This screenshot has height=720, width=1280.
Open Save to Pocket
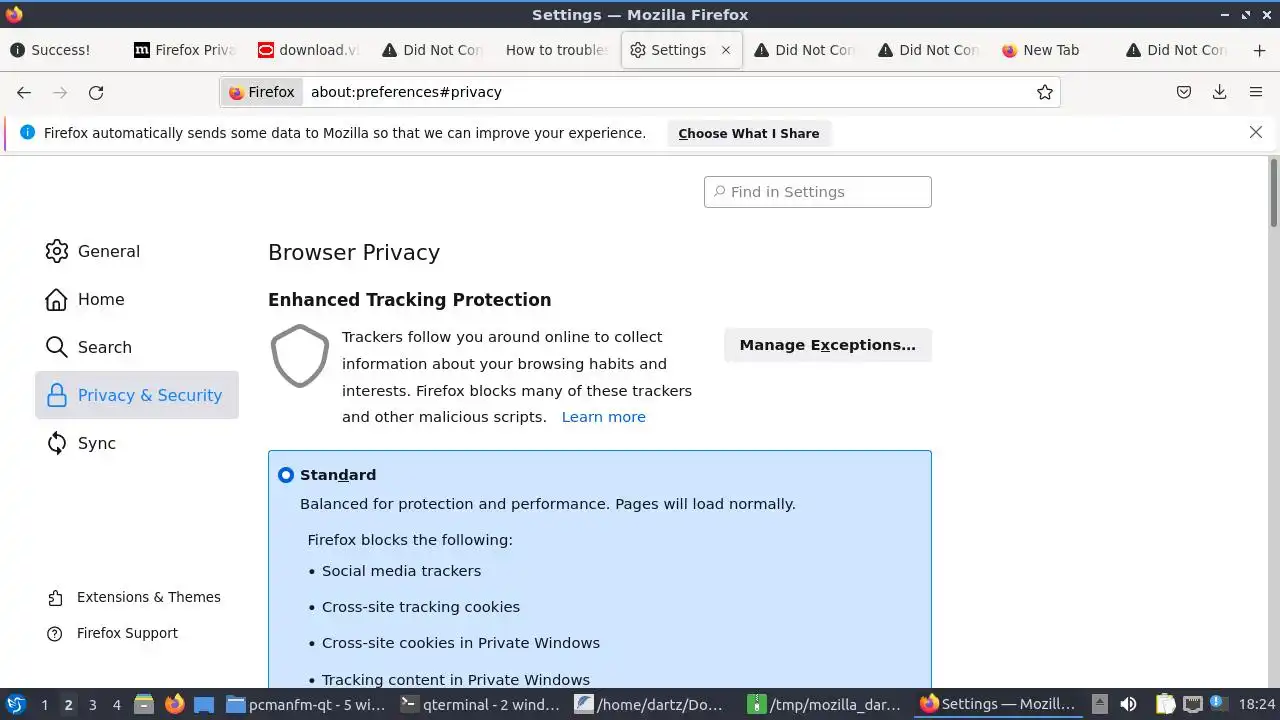[1184, 92]
